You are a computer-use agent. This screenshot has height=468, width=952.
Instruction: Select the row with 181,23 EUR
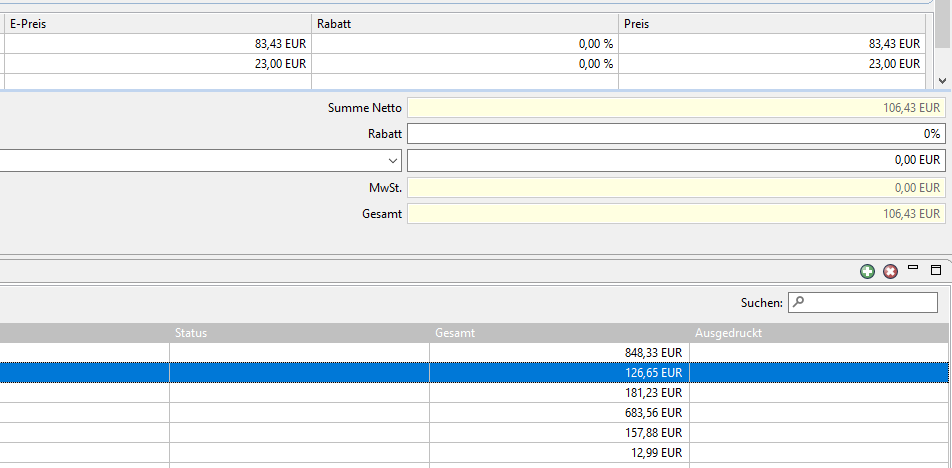(474, 393)
